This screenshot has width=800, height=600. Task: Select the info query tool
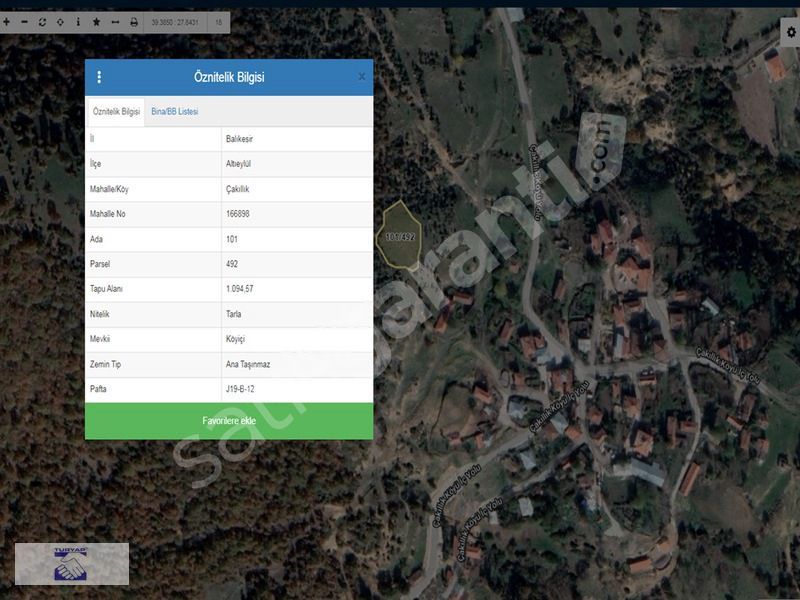tap(78, 21)
